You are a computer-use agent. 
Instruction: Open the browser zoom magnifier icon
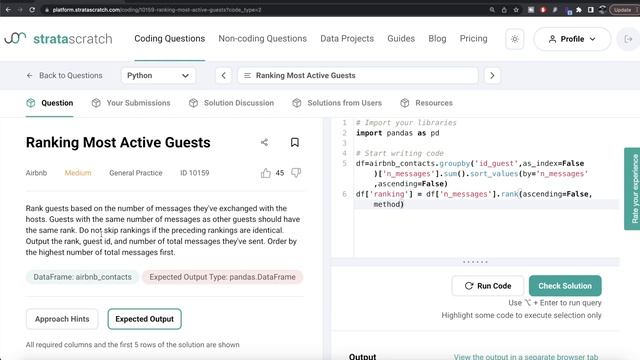coord(492,10)
